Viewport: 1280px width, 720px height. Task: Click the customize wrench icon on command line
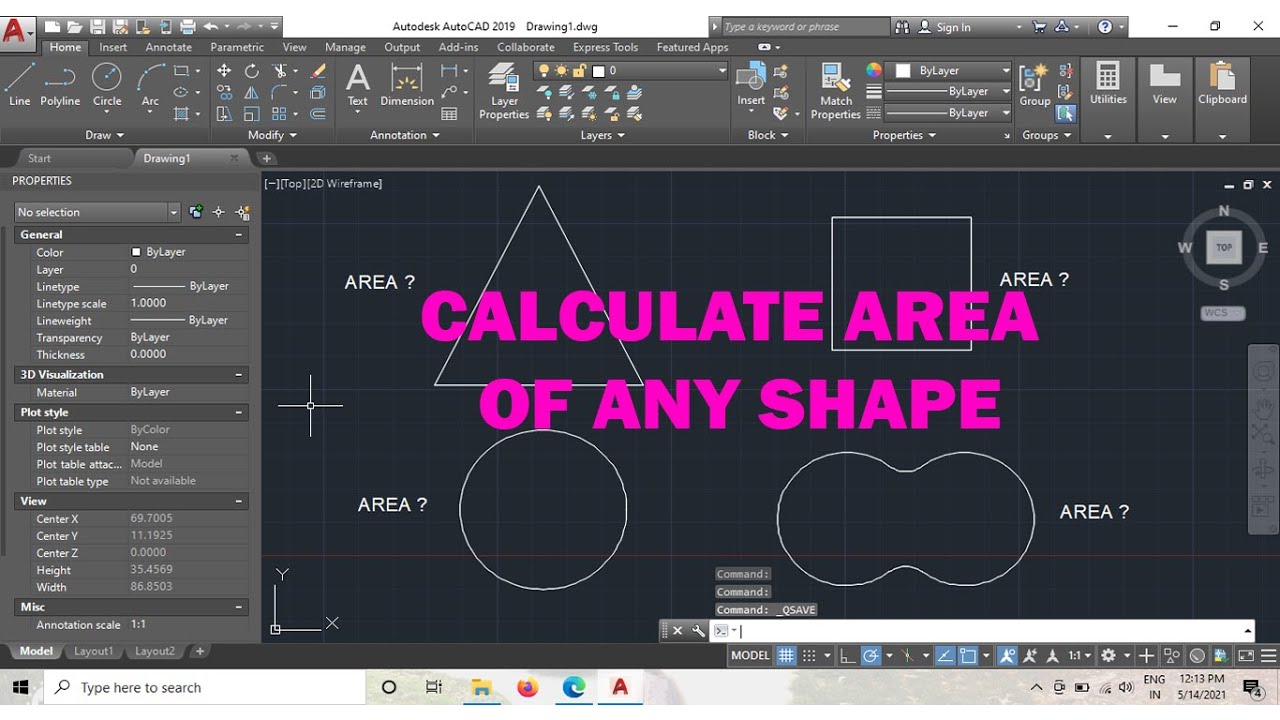(698, 631)
